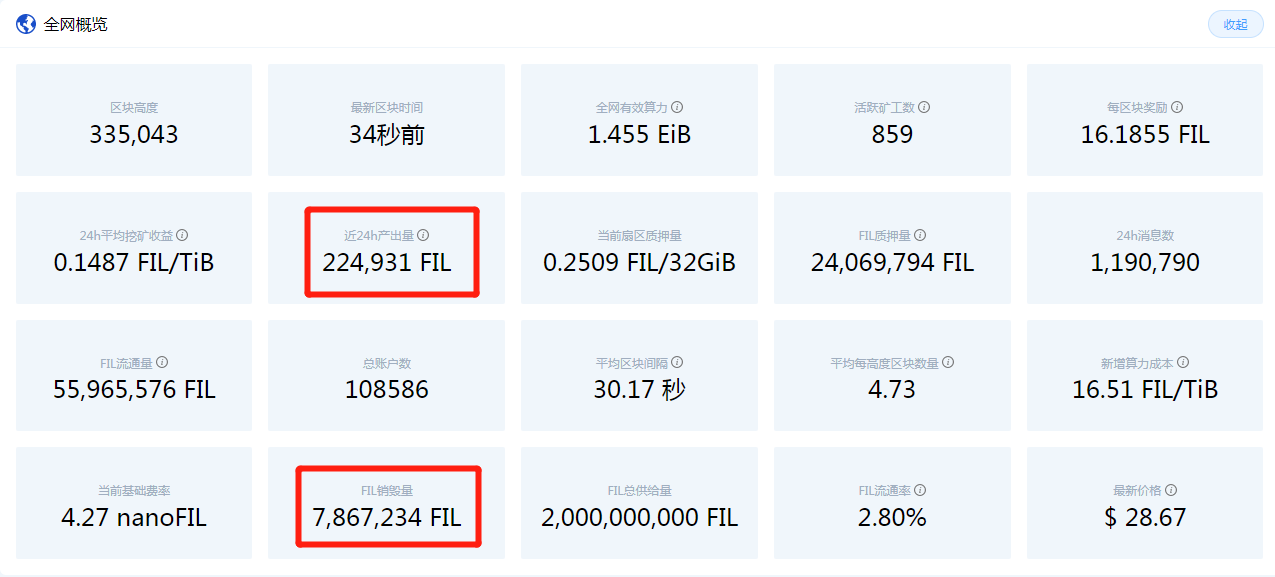The height and width of the screenshot is (577, 1275).
Task: Click info icon next to FIL流通量
Action: (x=162, y=363)
